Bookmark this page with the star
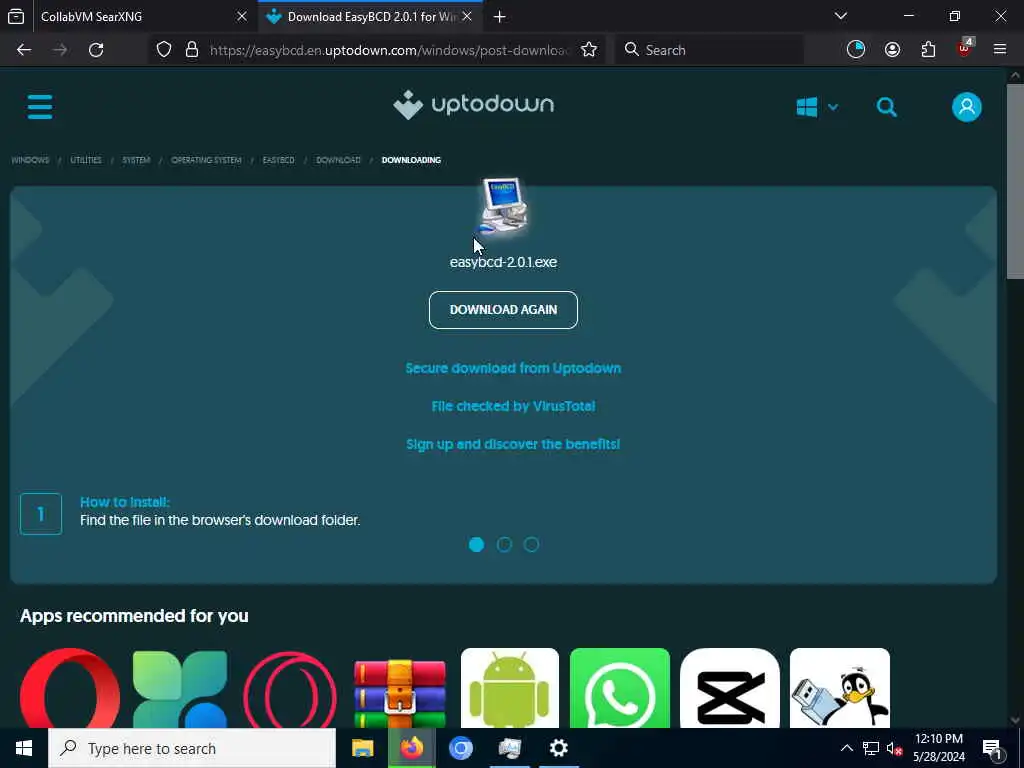This screenshot has width=1024, height=768. point(589,50)
